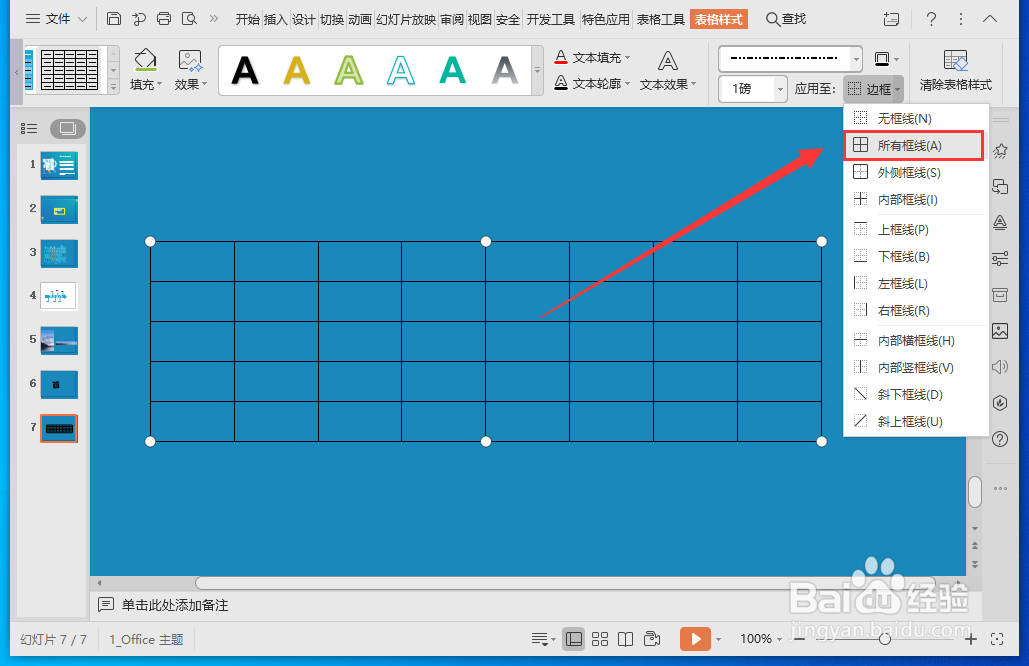Click the 查找 search button
This screenshot has height=666, width=1029.
tap(786, 19)
